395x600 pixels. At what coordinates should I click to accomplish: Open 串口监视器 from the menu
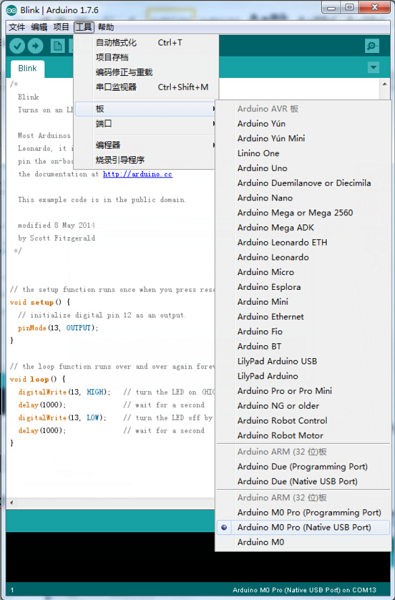pos(147,87)
